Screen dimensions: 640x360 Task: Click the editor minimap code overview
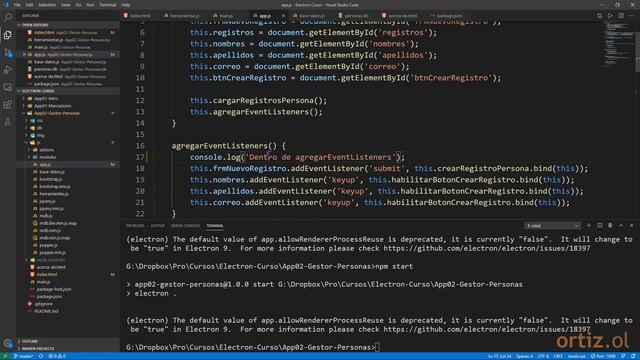click(x=618, y=45)
